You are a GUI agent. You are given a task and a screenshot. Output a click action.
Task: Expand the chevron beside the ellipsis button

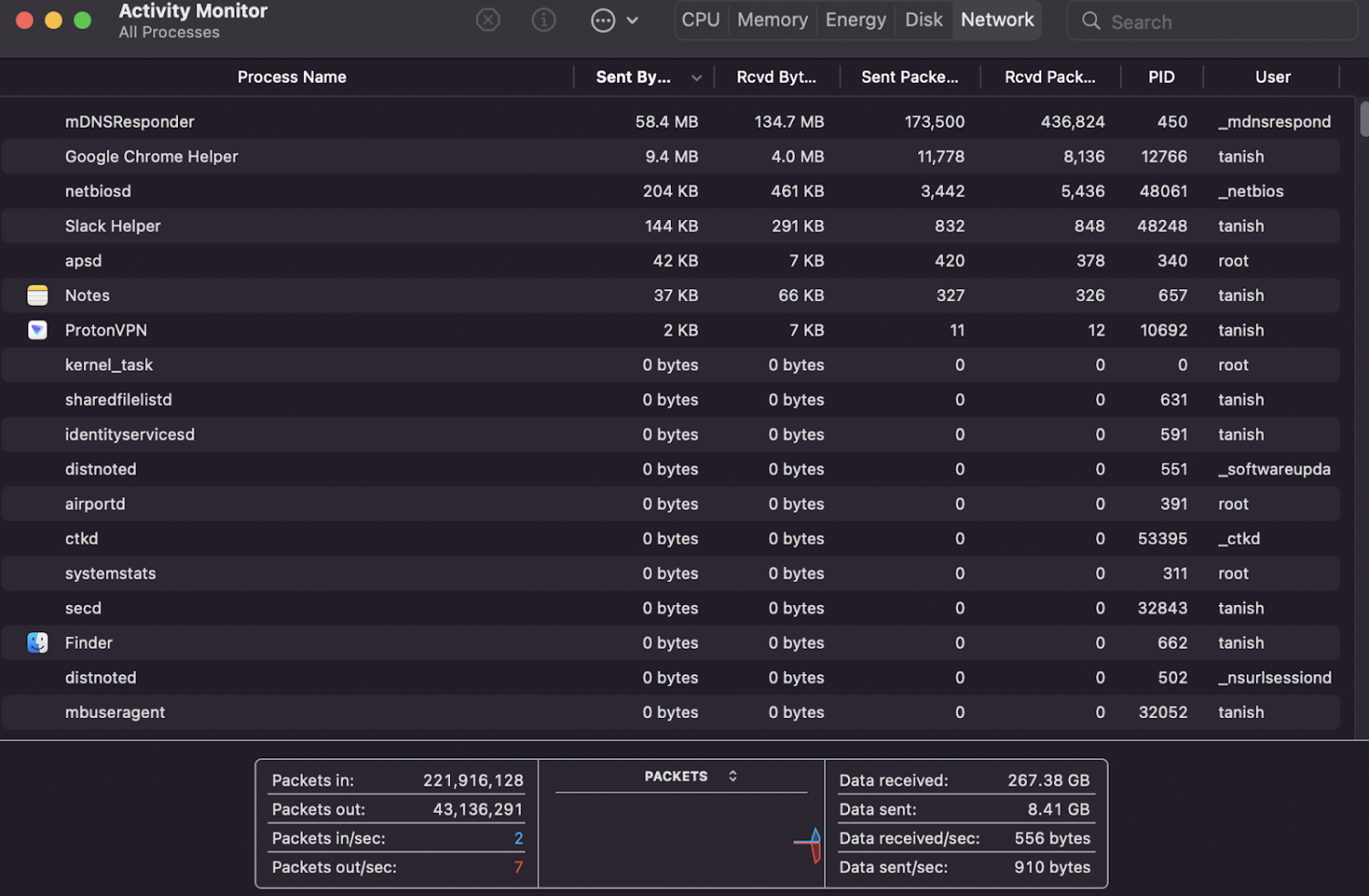(x=632, y=20)
